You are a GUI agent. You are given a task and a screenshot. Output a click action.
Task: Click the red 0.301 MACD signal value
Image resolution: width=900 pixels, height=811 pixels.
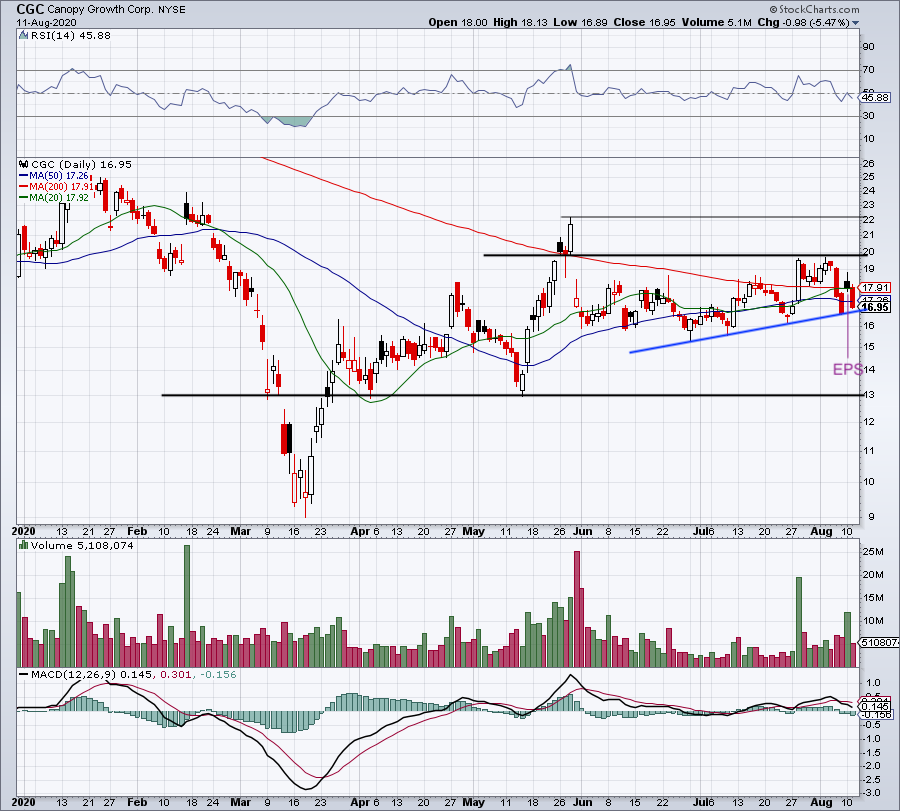tap(175, 674)
